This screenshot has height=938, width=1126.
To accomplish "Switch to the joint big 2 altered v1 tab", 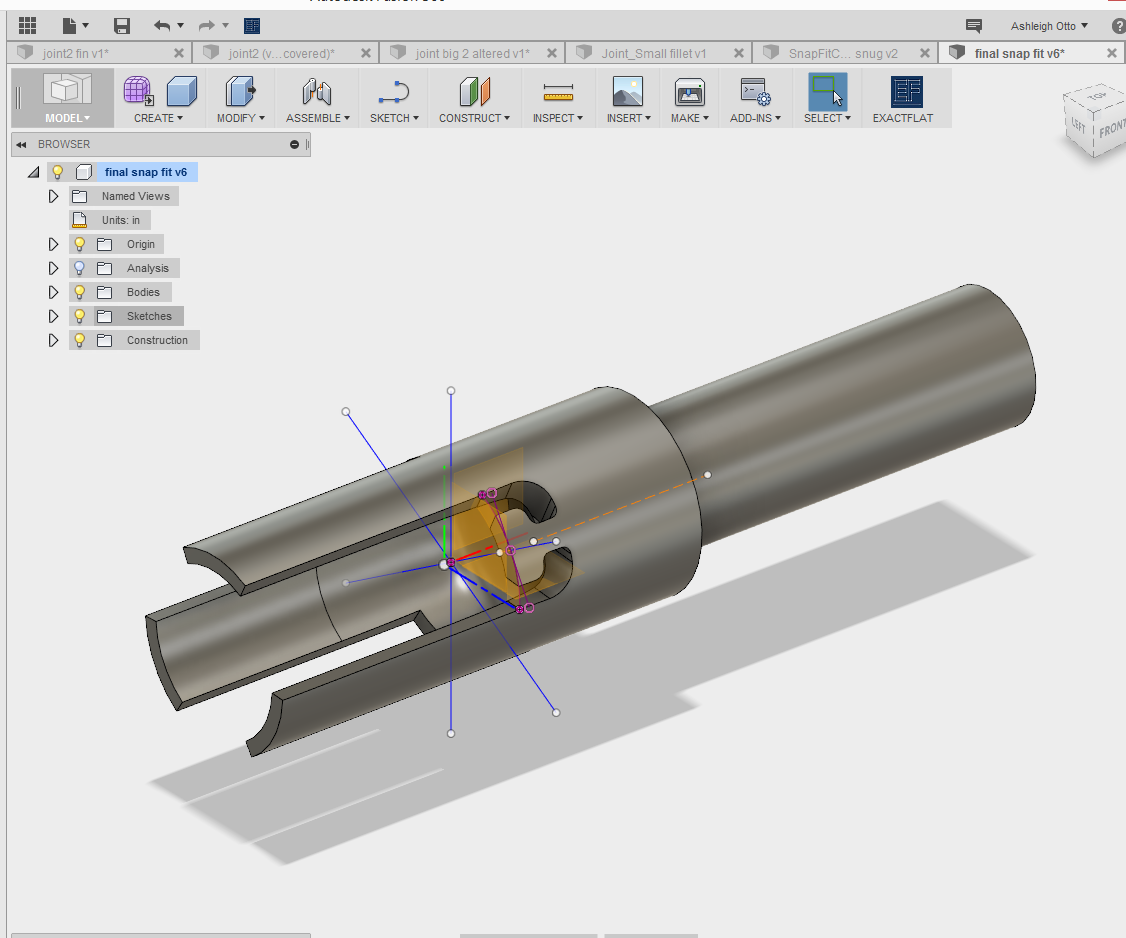I will point(473,53).
